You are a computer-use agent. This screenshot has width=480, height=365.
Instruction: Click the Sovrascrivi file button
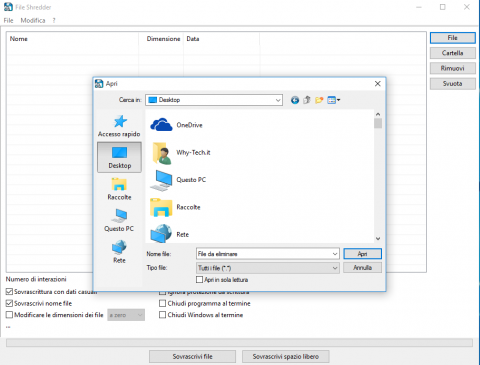pyautogui.click(x=192, y=356)
